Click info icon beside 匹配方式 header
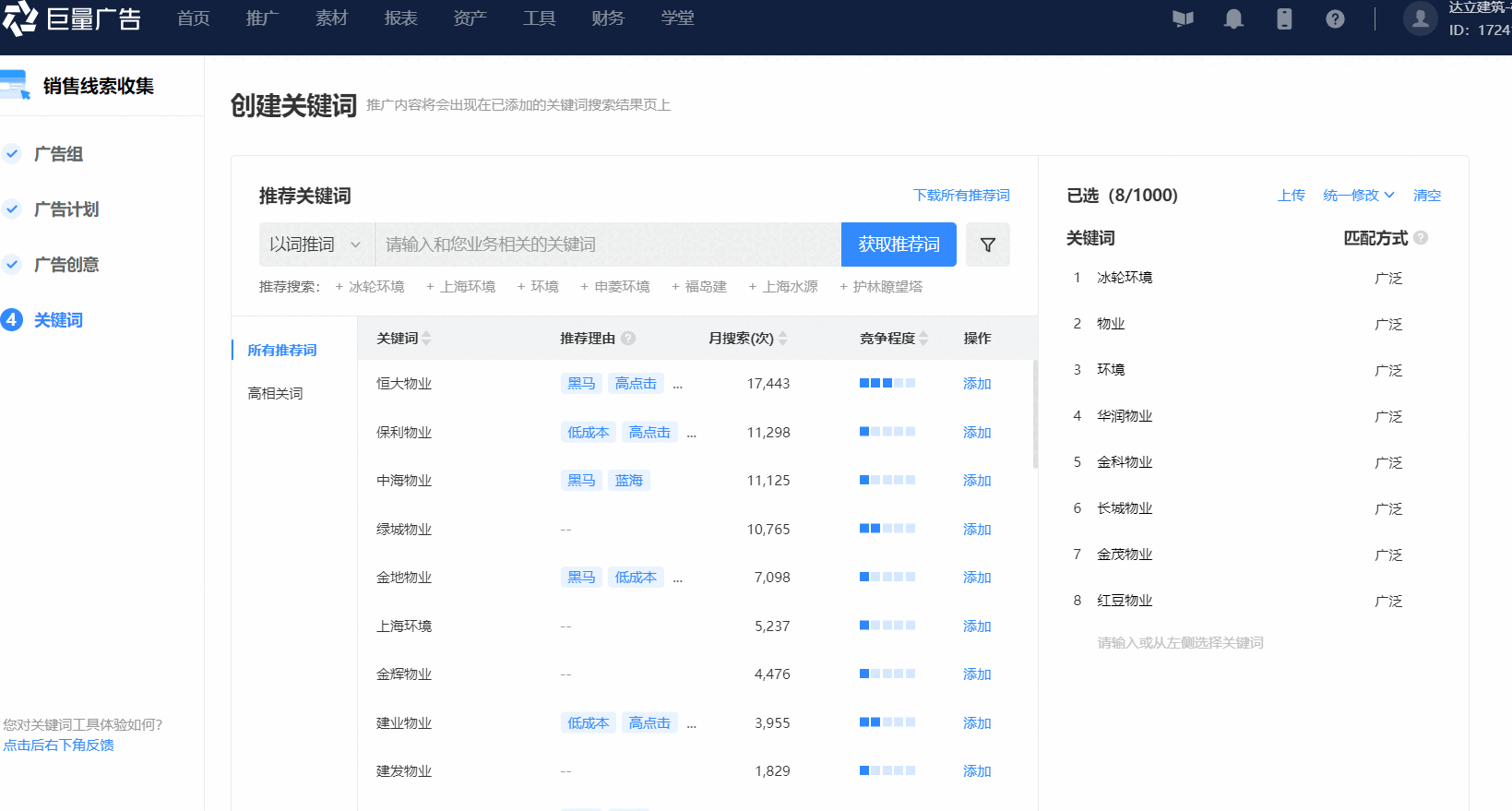1512x811 pixels. (1421, 238)
